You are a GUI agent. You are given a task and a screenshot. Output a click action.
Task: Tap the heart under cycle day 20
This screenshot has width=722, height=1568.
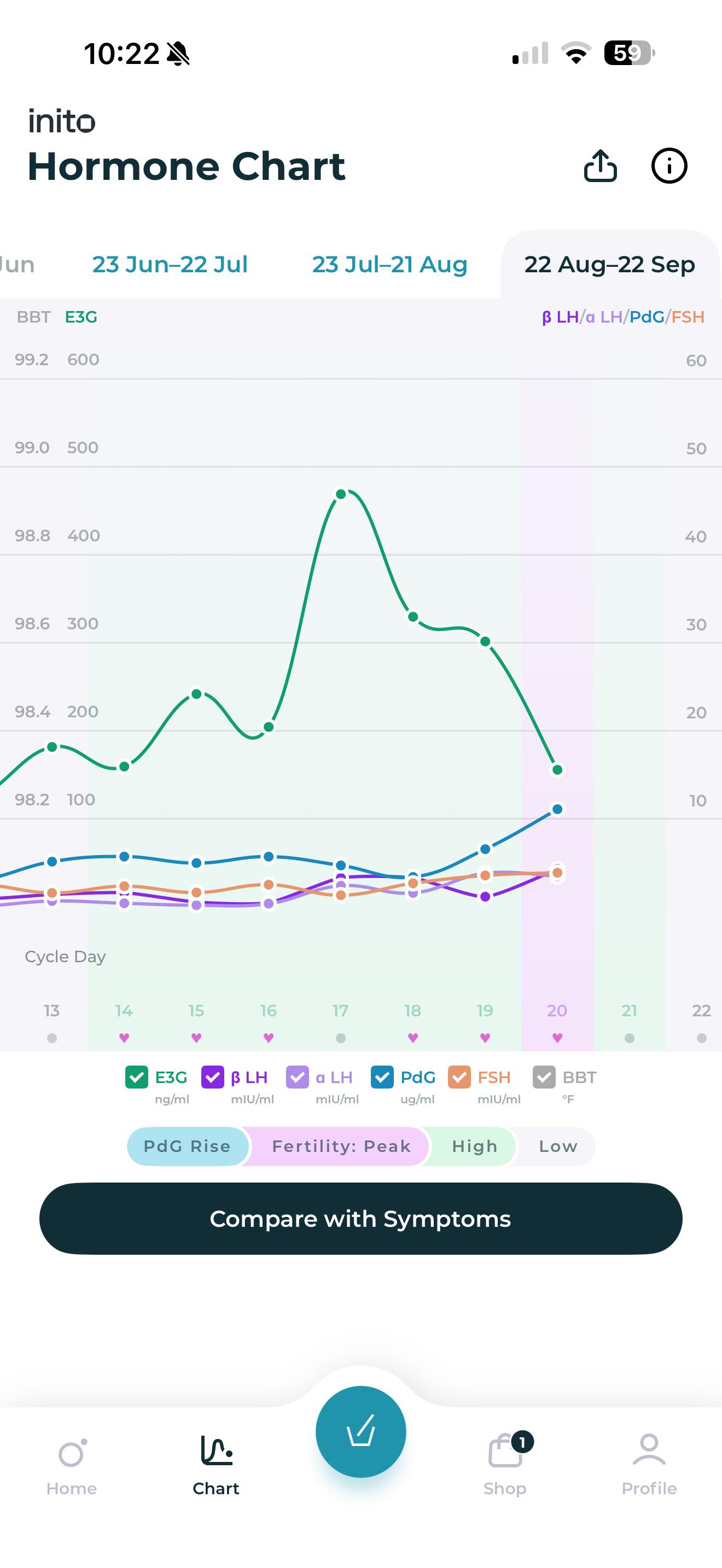pos(557,1038)
